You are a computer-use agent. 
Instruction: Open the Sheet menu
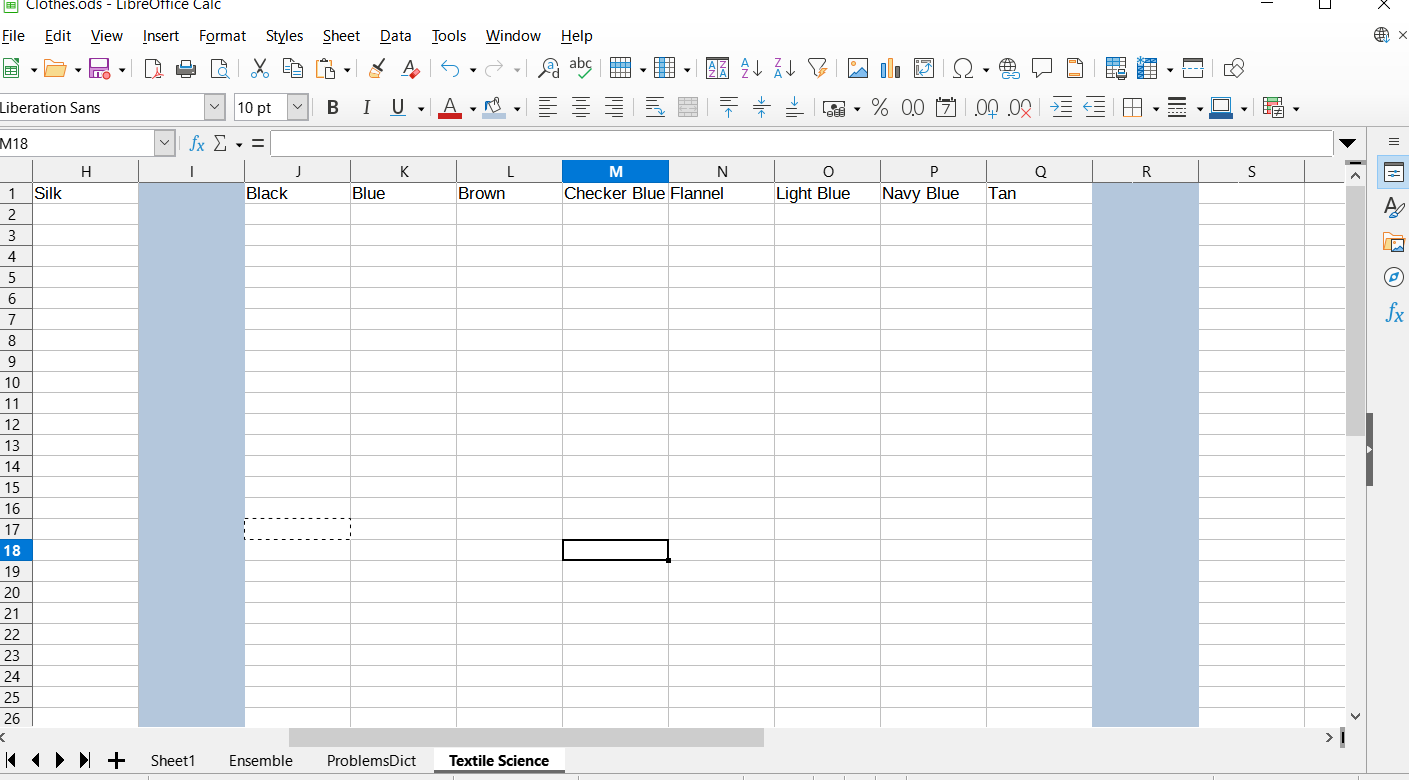pos(341,36)
